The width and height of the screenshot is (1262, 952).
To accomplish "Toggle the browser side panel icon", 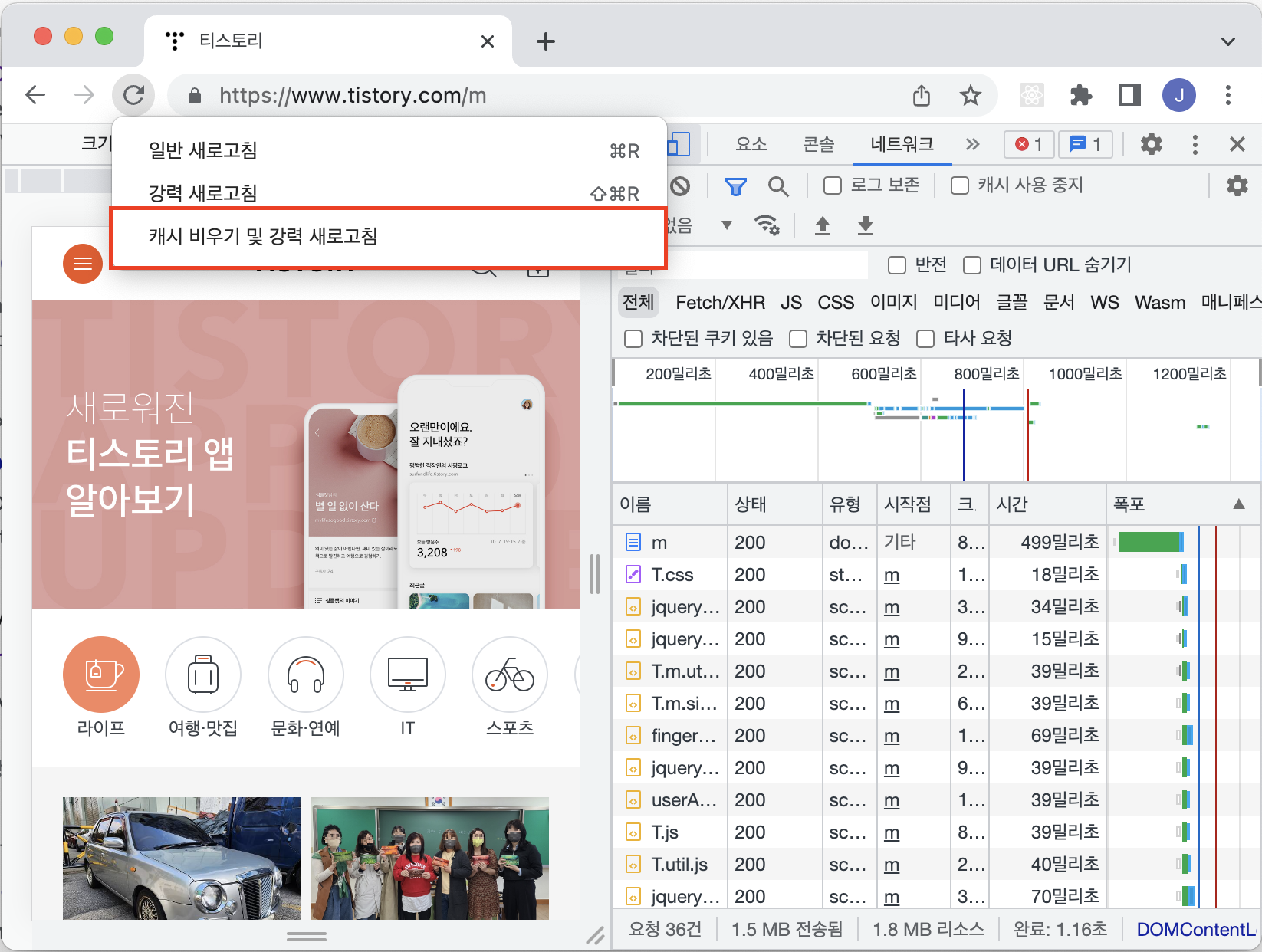I will click(x=1130, y=95).
